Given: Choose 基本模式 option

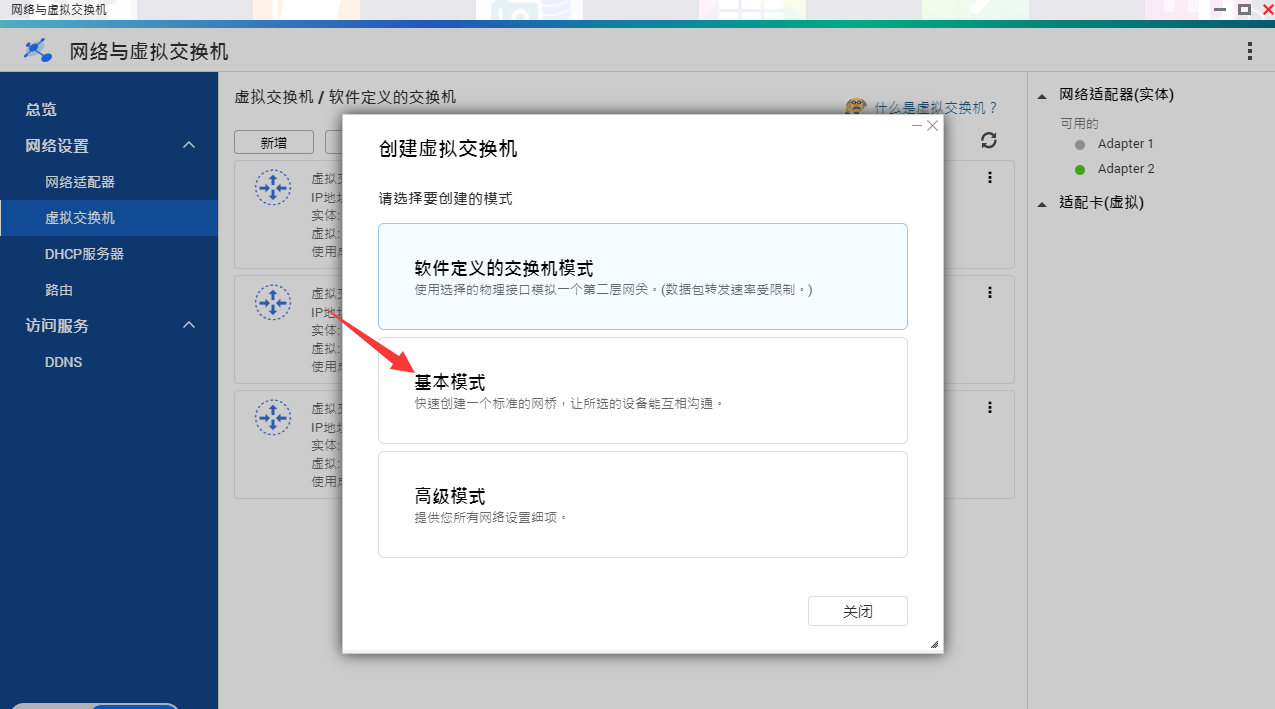Looking at the screenshot, I should coord(643,390).
